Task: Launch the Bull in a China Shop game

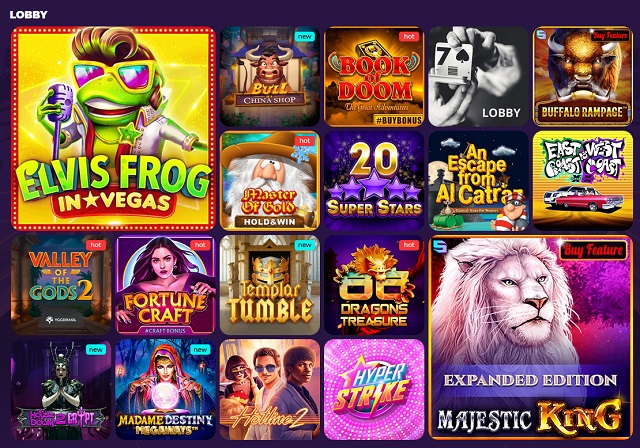Action: coord(270,76)
